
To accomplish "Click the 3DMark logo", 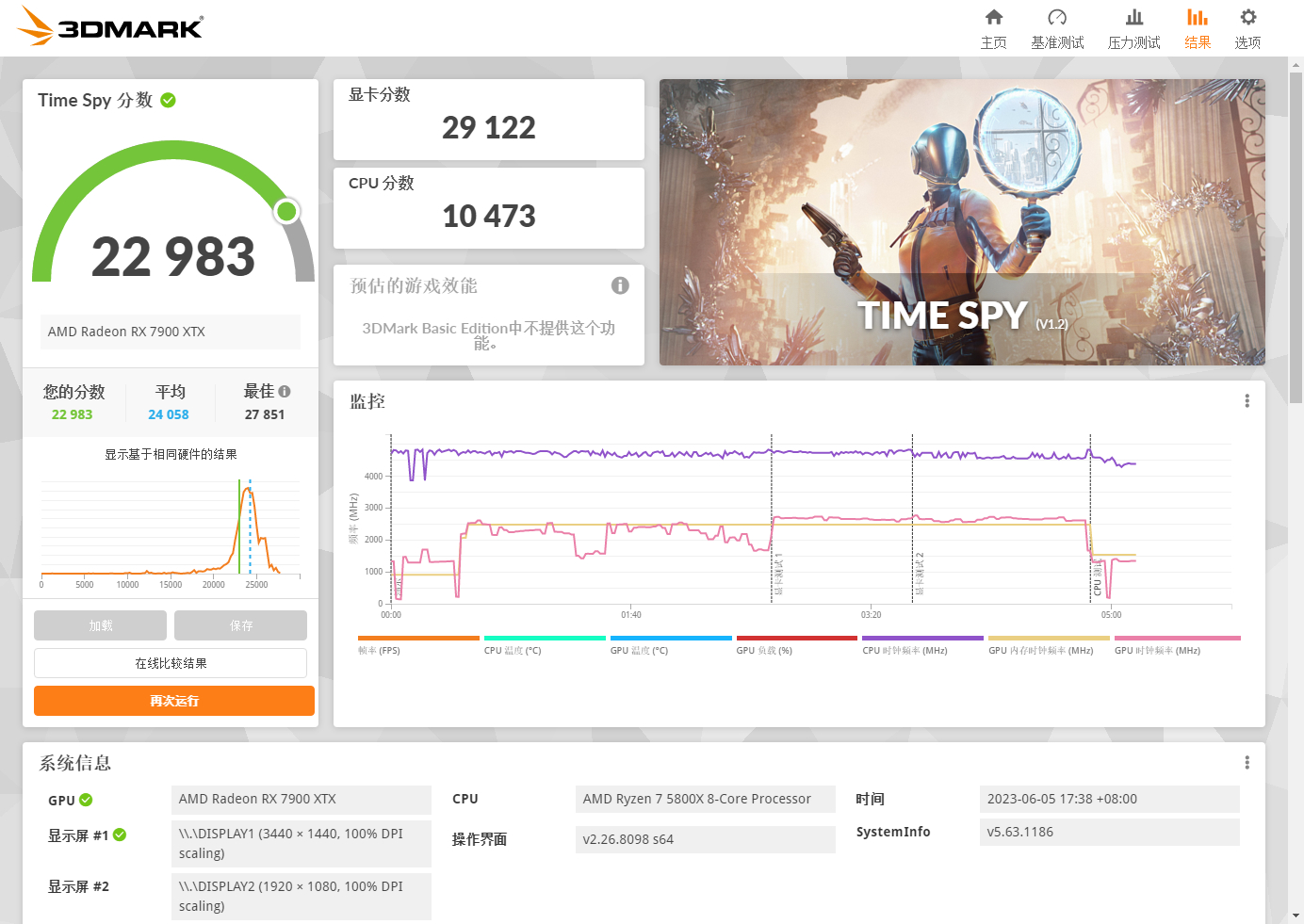I will coord(110,25).
